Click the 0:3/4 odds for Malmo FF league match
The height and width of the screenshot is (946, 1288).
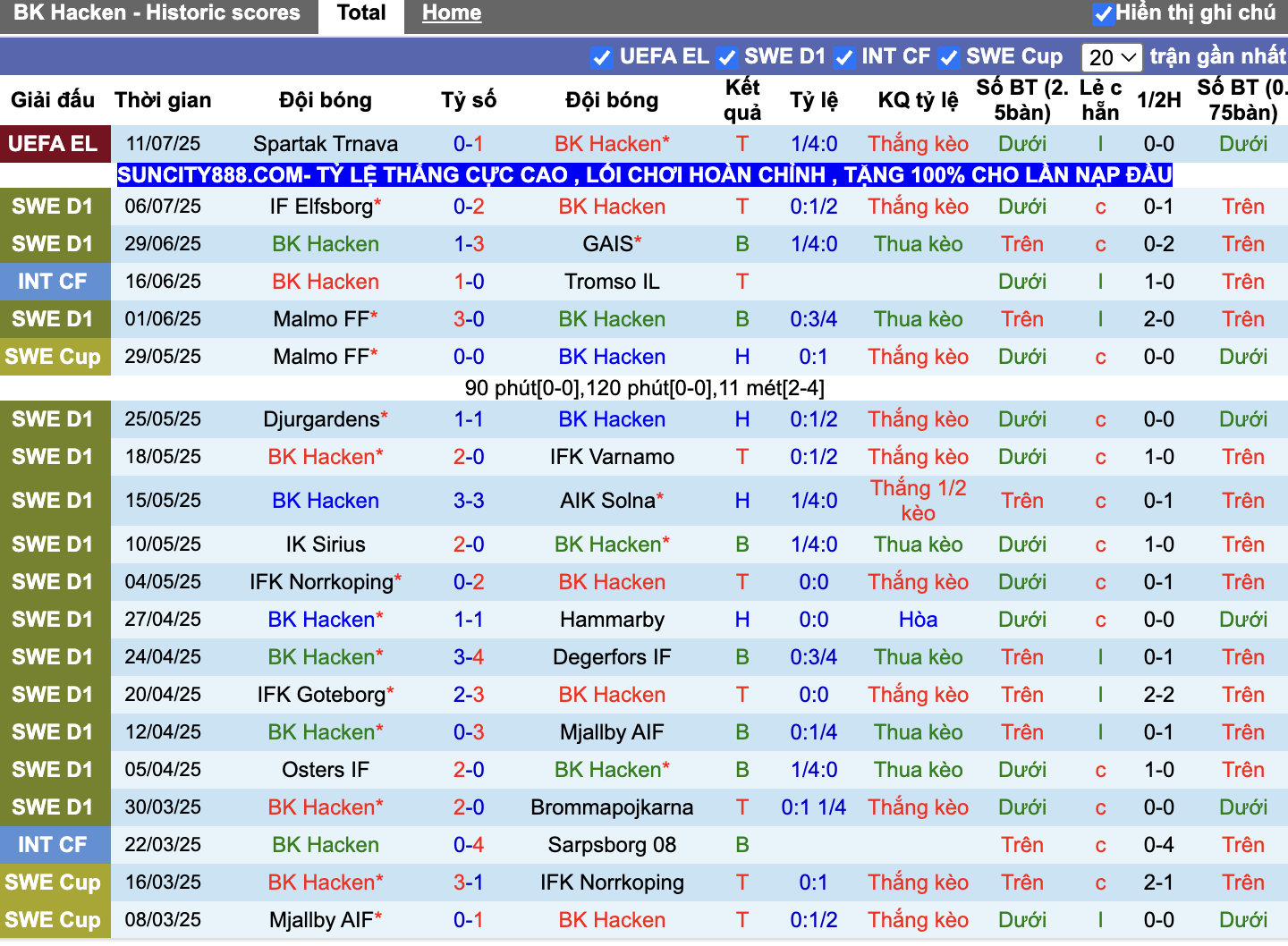[x=814, y=319]
